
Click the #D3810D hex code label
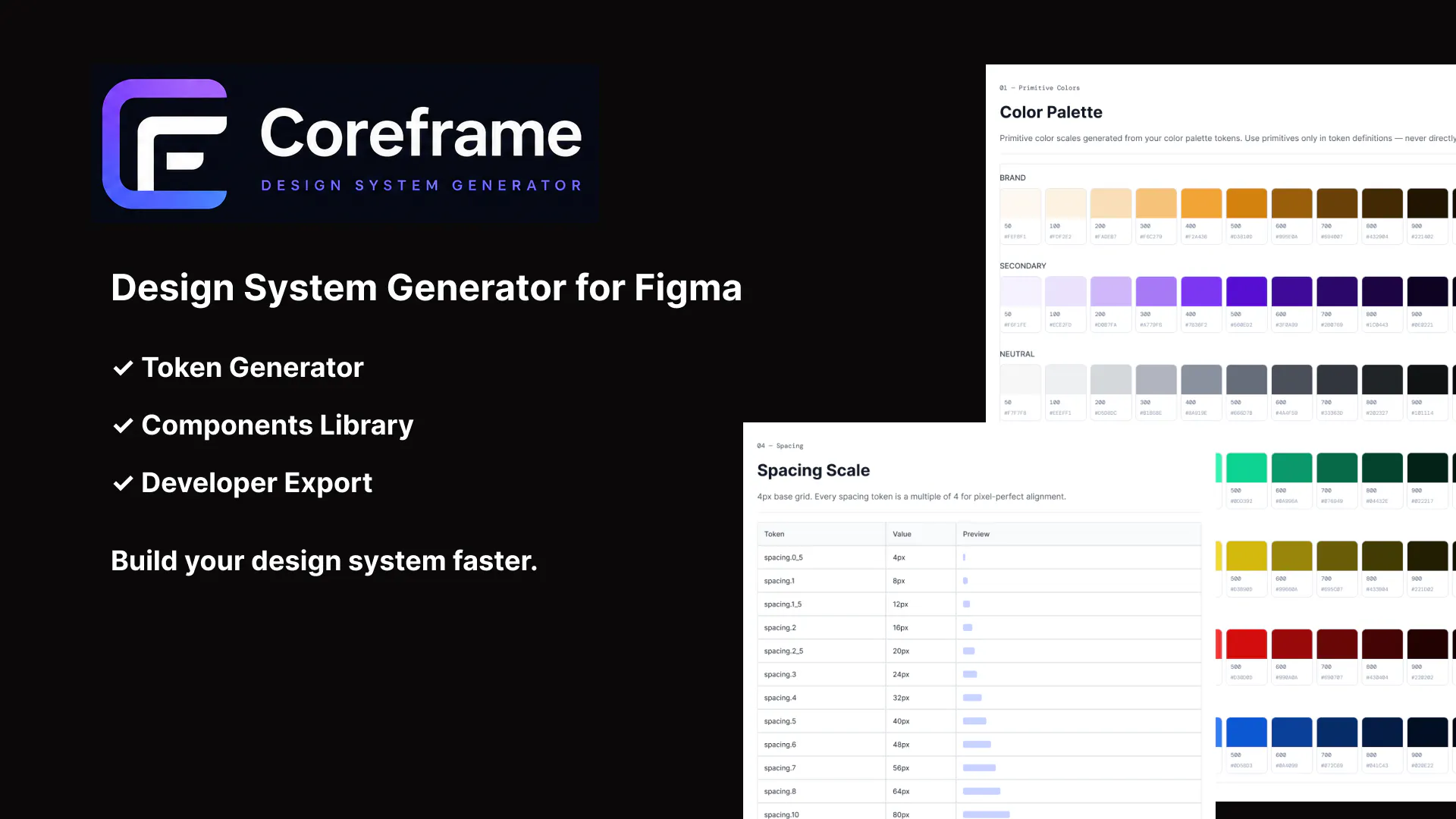pyautogui.click(x=1241, y=237)
